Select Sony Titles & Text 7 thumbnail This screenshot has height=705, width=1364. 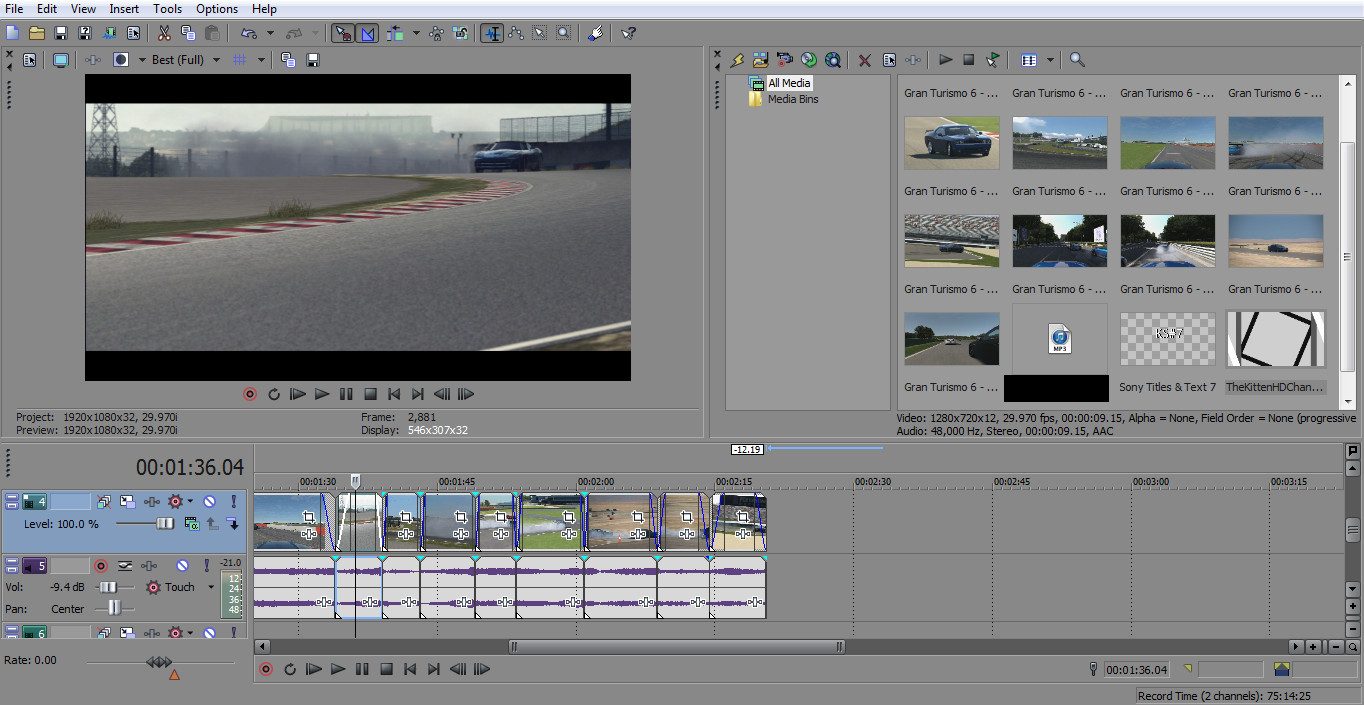coord(1167,339)
